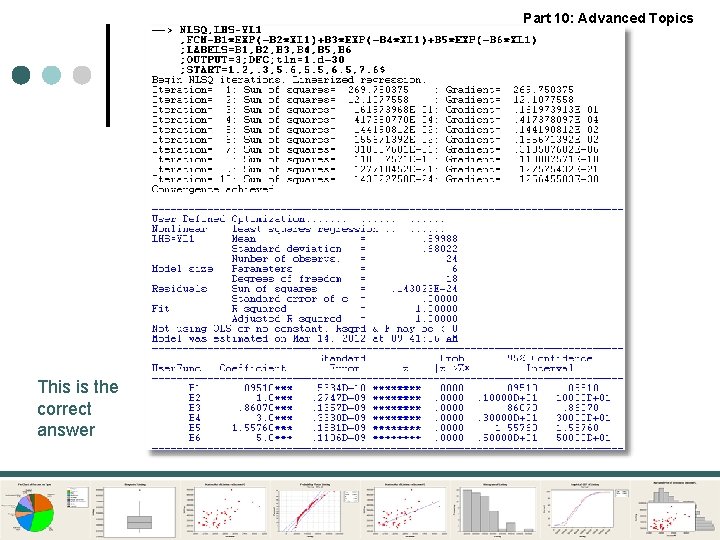Click the 'Residuals Sum of squares' row
Image resolution: width=720 pixels, height=540 pixels.
304,289
